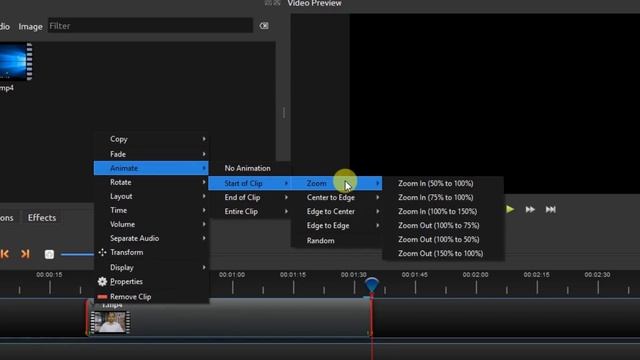This screenshot has height=360, width=640.
Task: Click the fast forward button
Action: pyautogui.click(x=530, y=209)
